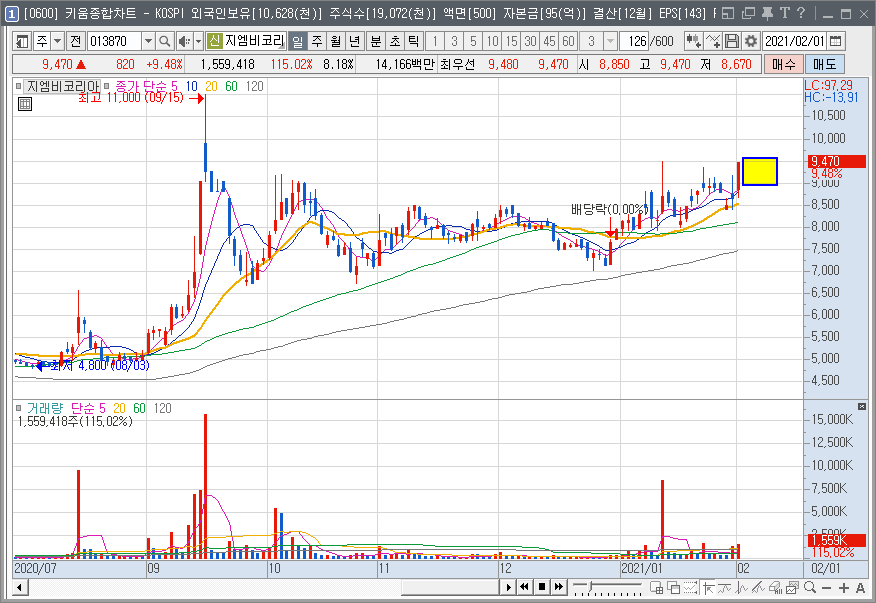Click the replay stop button
The height and width of the screenshot is (603, 876).
pyautogui.click(x=541, y=587)
